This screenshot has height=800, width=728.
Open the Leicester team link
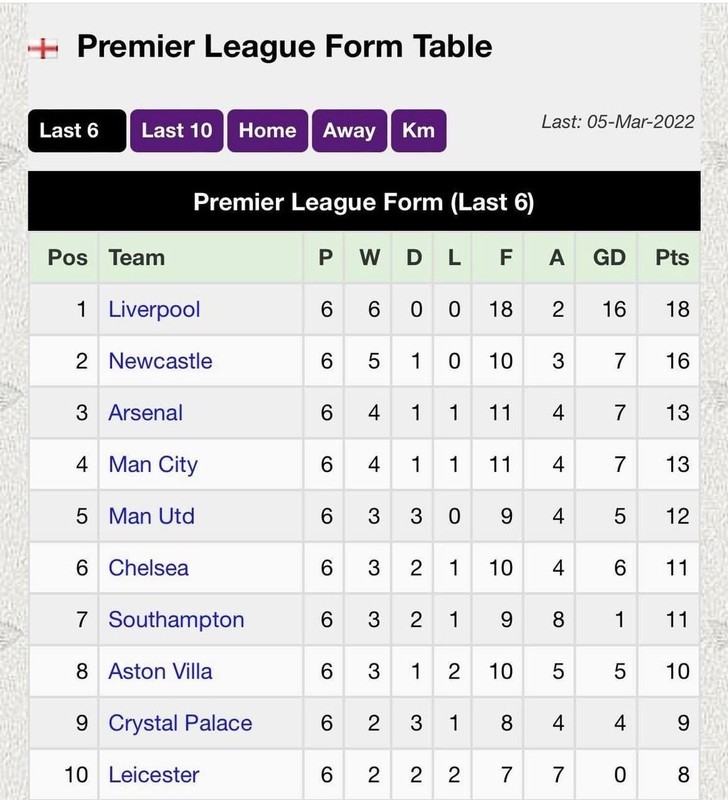pos(154,775)
